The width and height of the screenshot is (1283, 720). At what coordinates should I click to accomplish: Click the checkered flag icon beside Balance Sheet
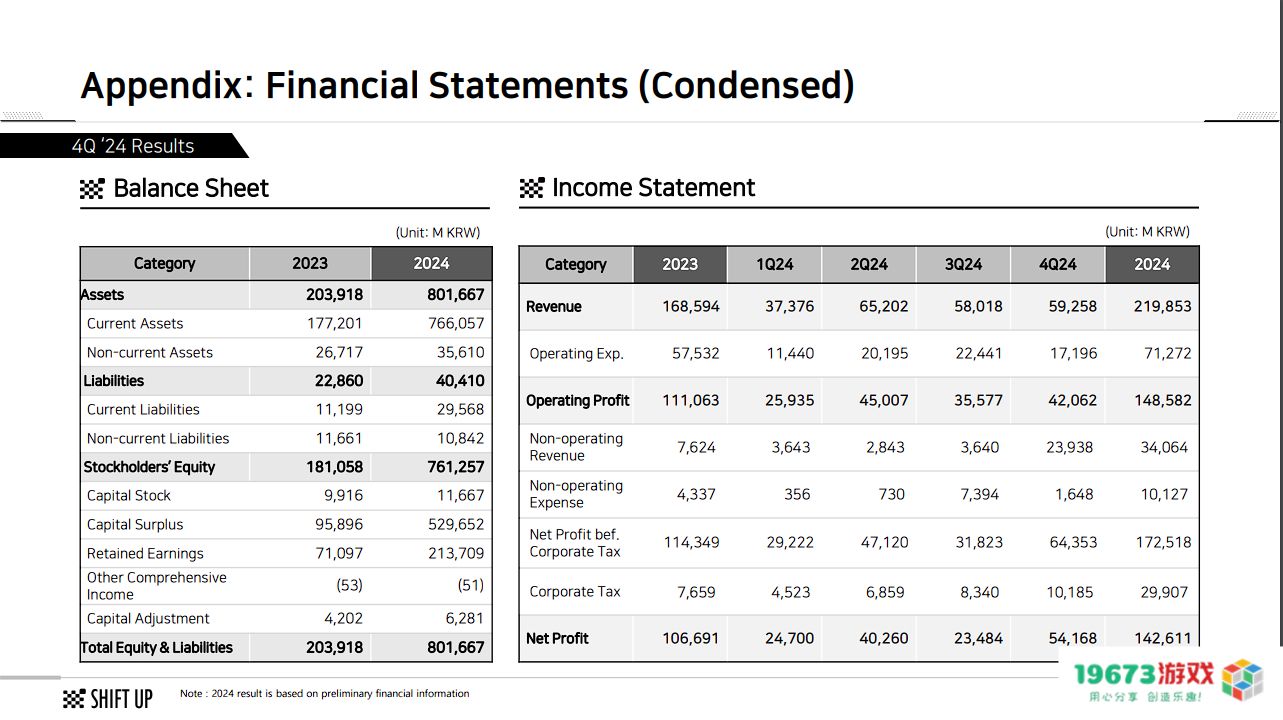click(92, 189)
